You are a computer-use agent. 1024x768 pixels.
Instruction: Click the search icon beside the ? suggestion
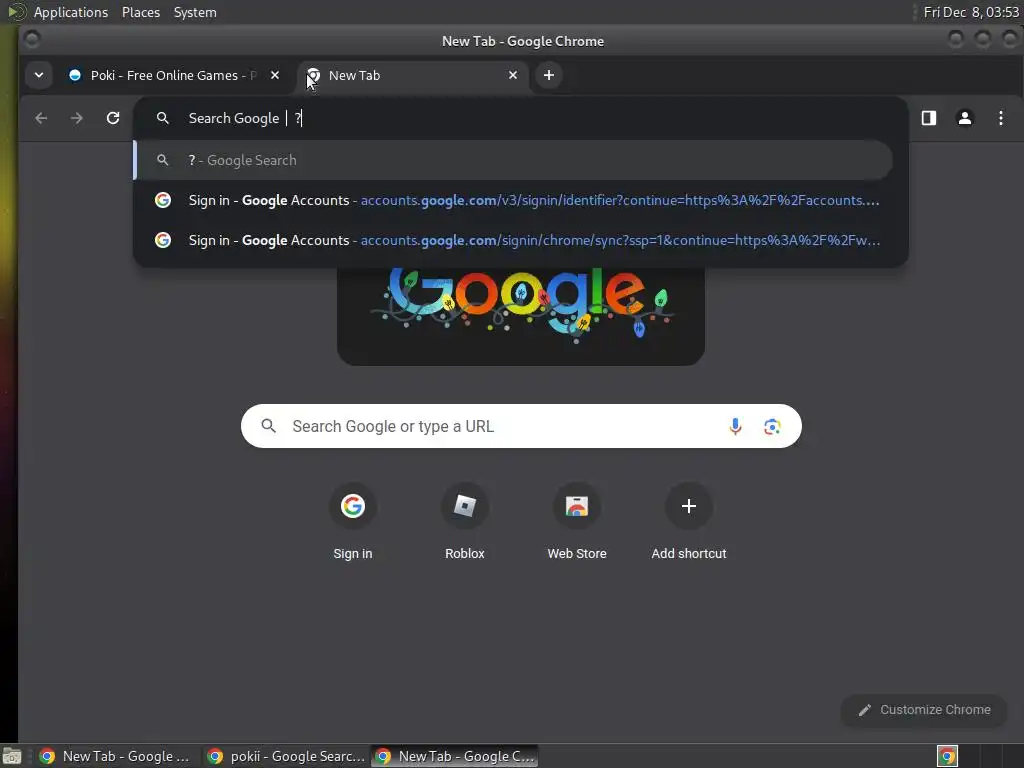click(x=163, y=160)
